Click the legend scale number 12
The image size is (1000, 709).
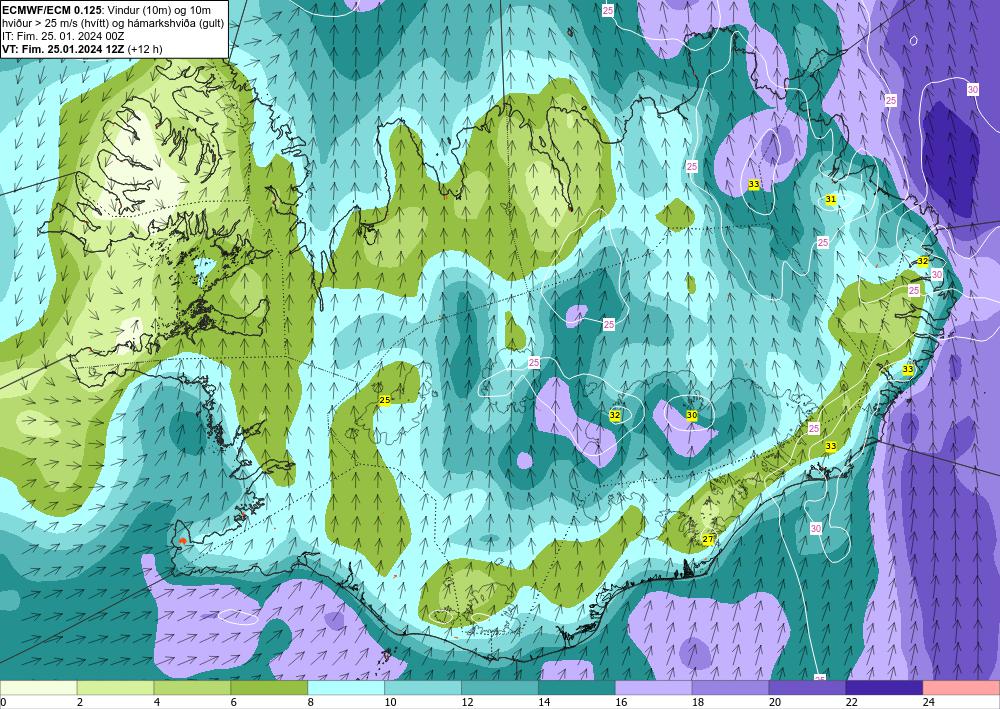point(467,703)
